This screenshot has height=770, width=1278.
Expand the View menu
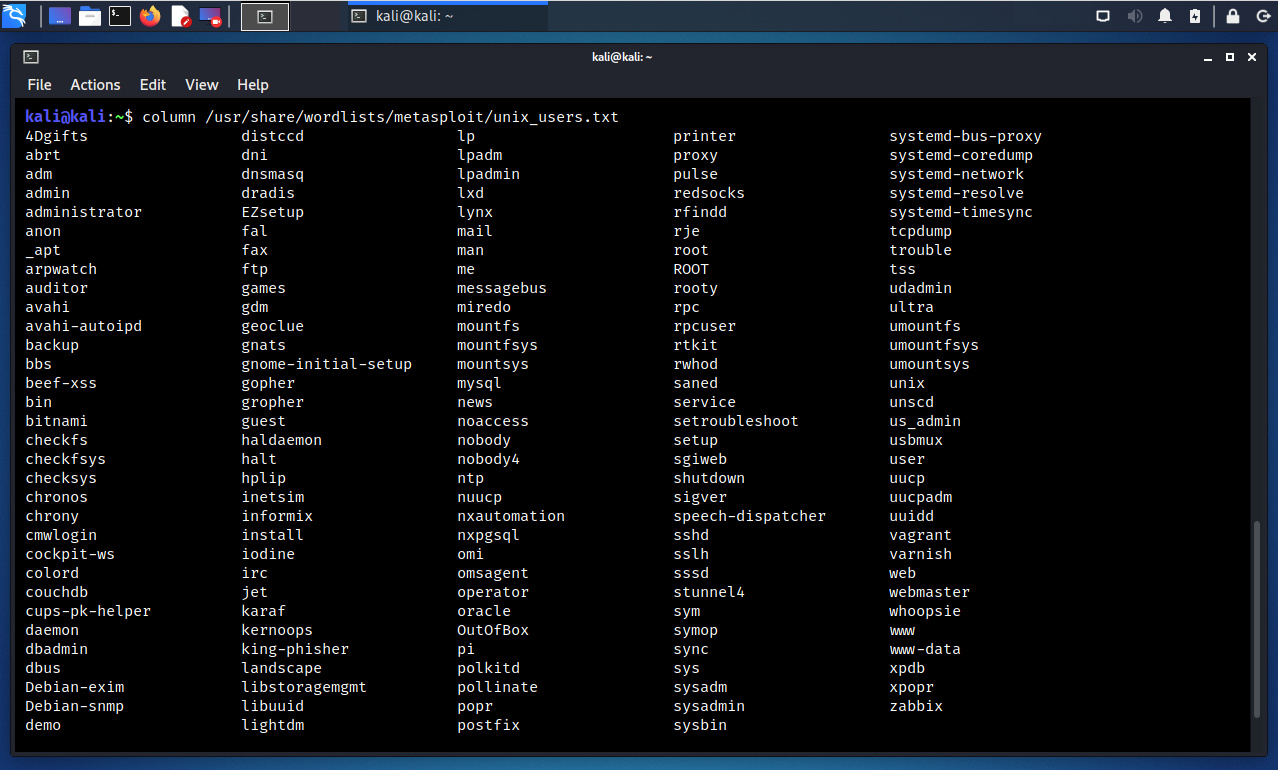202,85
